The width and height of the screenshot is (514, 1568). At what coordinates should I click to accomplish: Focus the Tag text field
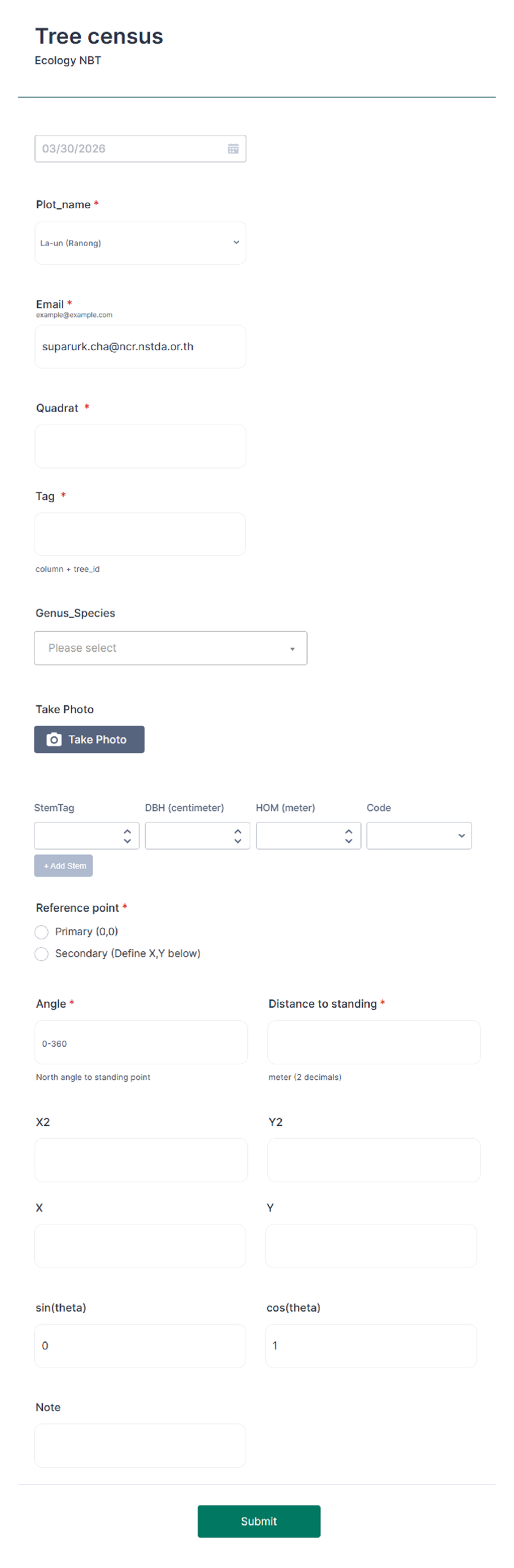coord(140,533)
